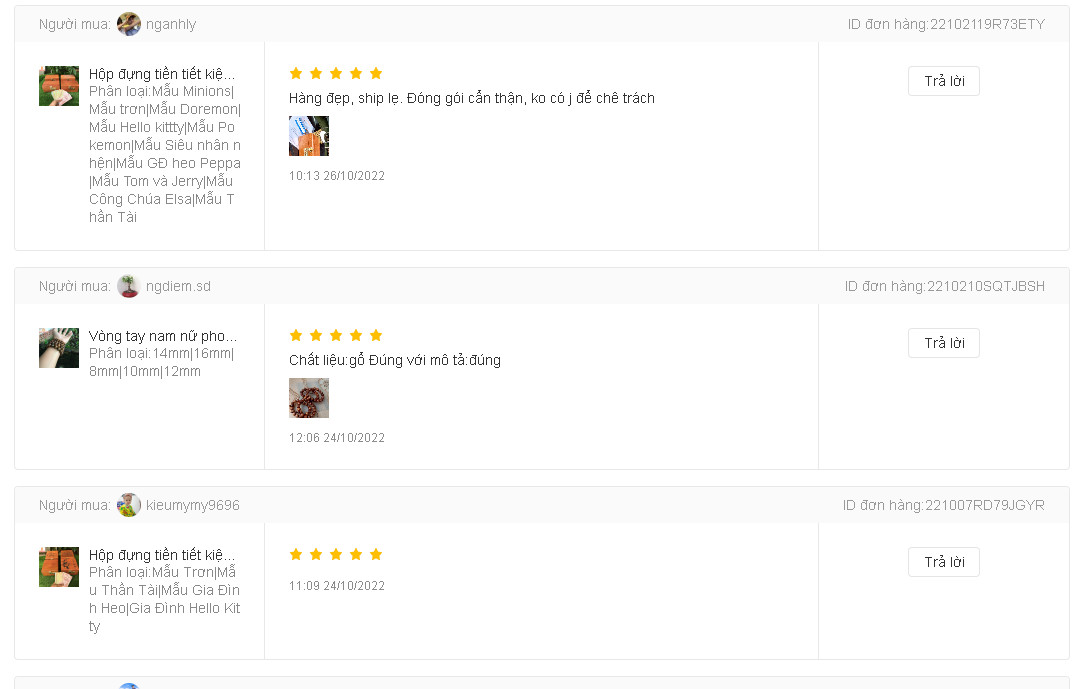
Task: Click order ID 221007RD79JGYR
Action: click(x=985, y=505)
